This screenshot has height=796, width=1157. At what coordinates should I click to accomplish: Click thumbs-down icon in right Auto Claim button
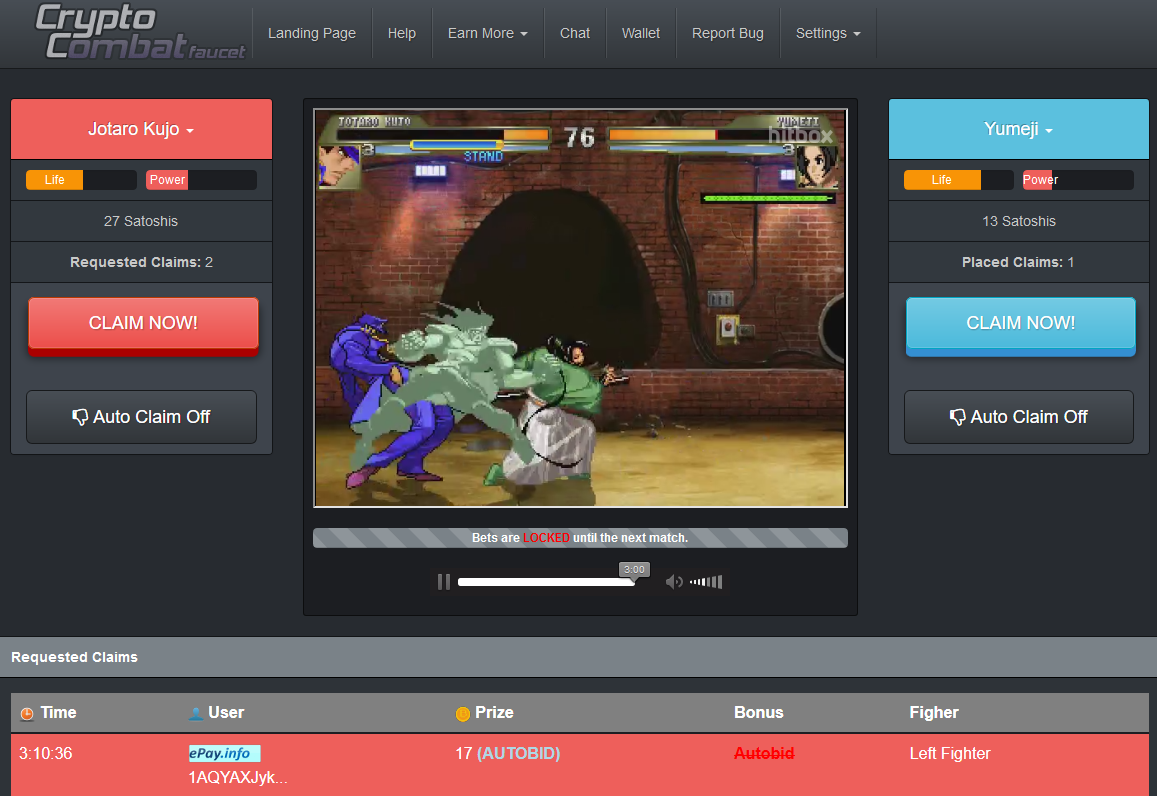[x=957, y=418]
